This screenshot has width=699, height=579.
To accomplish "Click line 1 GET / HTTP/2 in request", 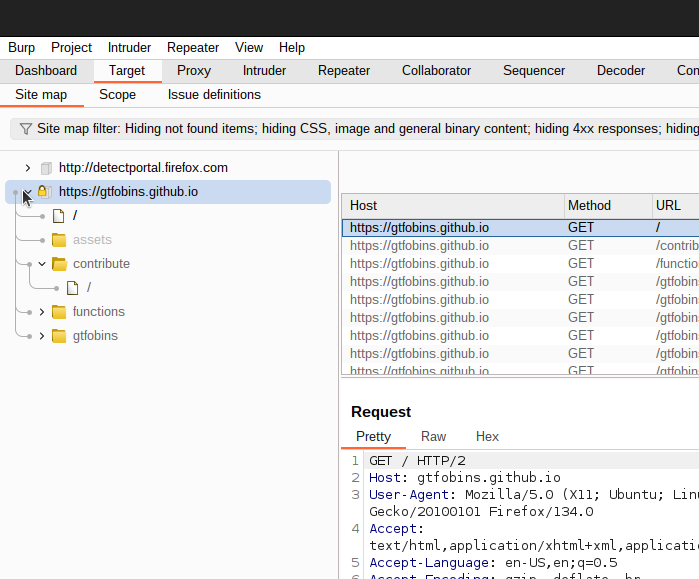I will point(417,461).
